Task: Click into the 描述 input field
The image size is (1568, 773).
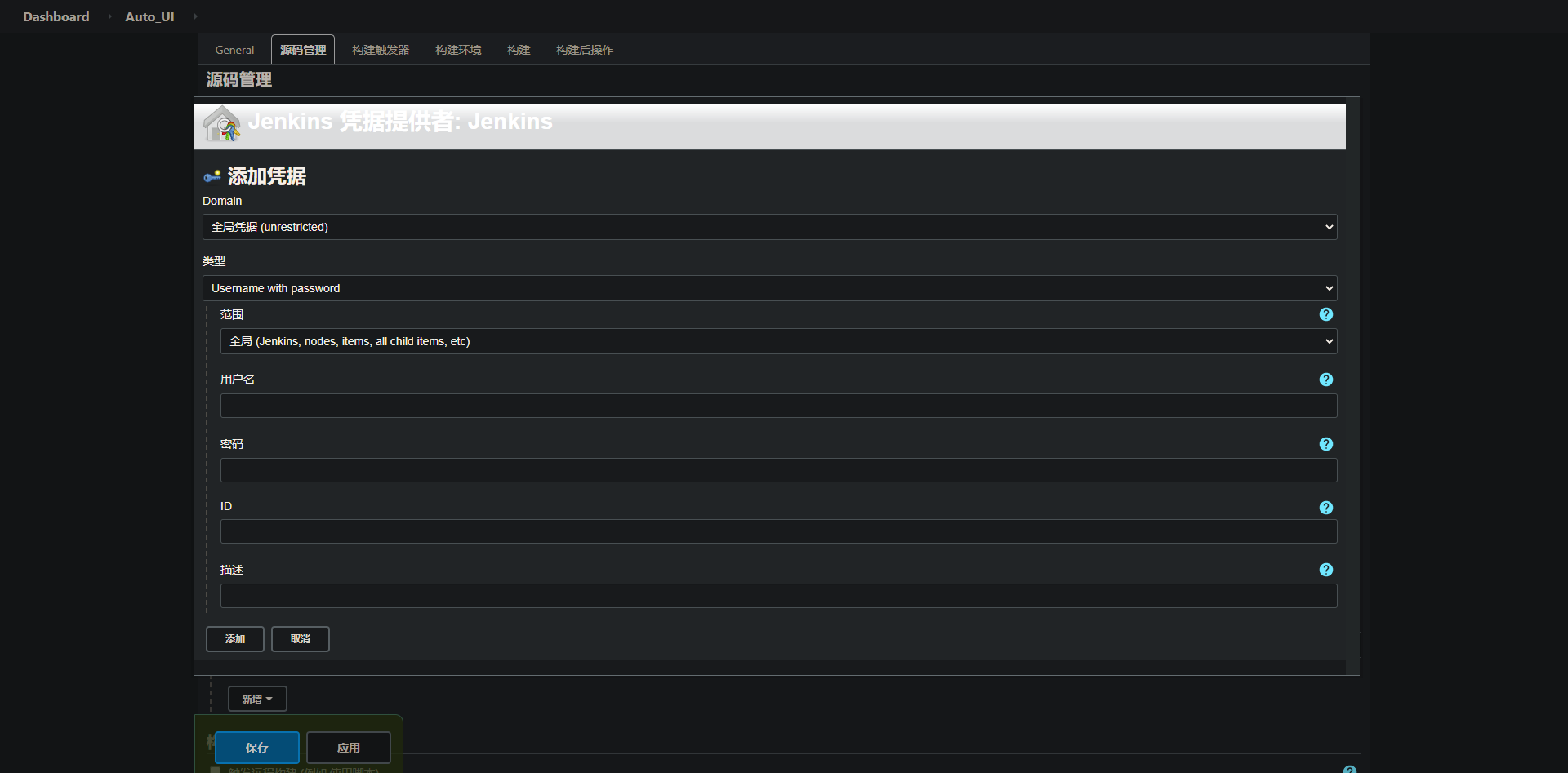Action: 778,596
